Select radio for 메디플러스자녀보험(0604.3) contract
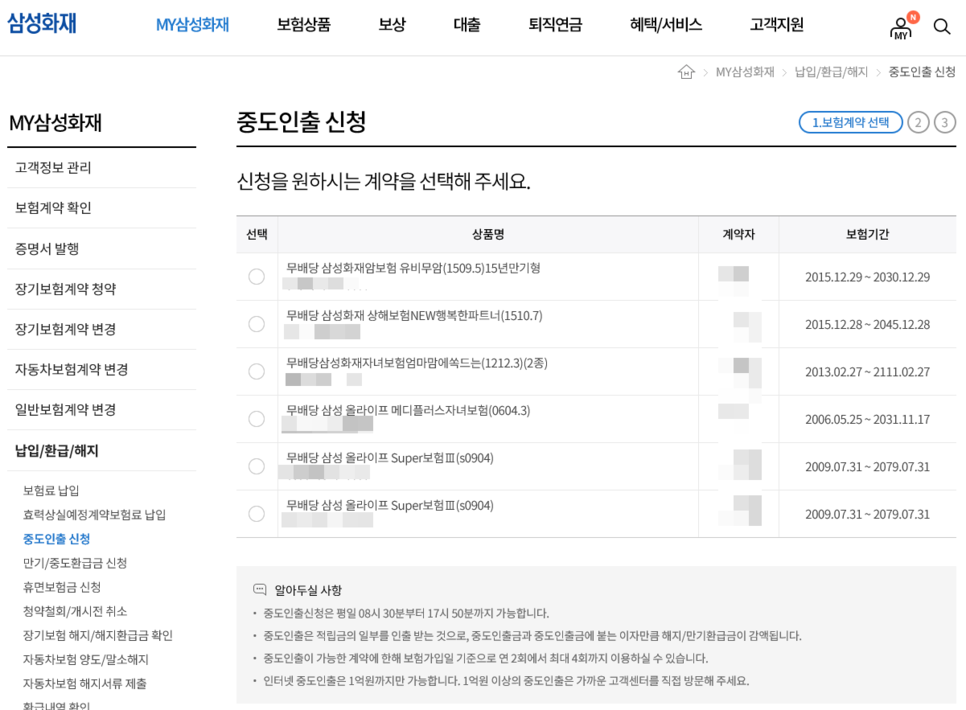The image size is (966, 710). [256, 419]
